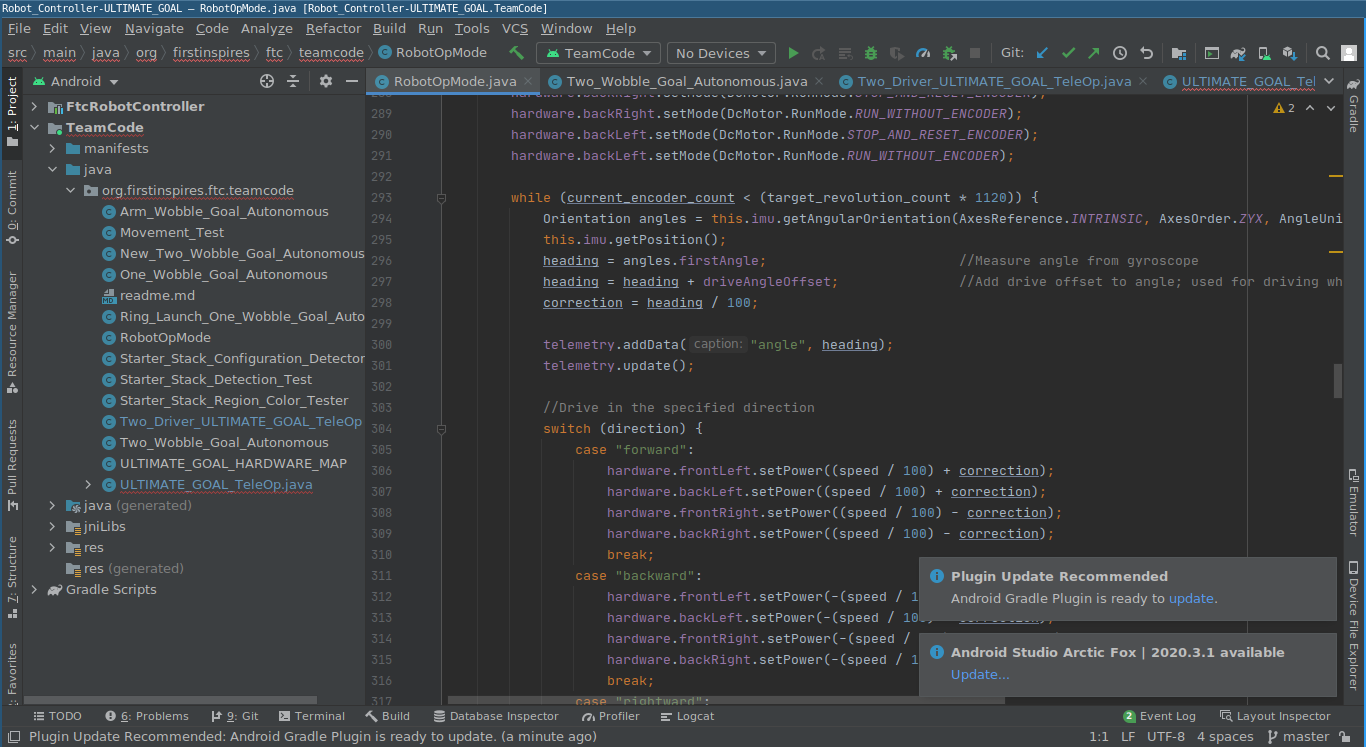Open Project panel settings gear
1366x747 pixels.
pyautogui.click(x=326, y=81)
